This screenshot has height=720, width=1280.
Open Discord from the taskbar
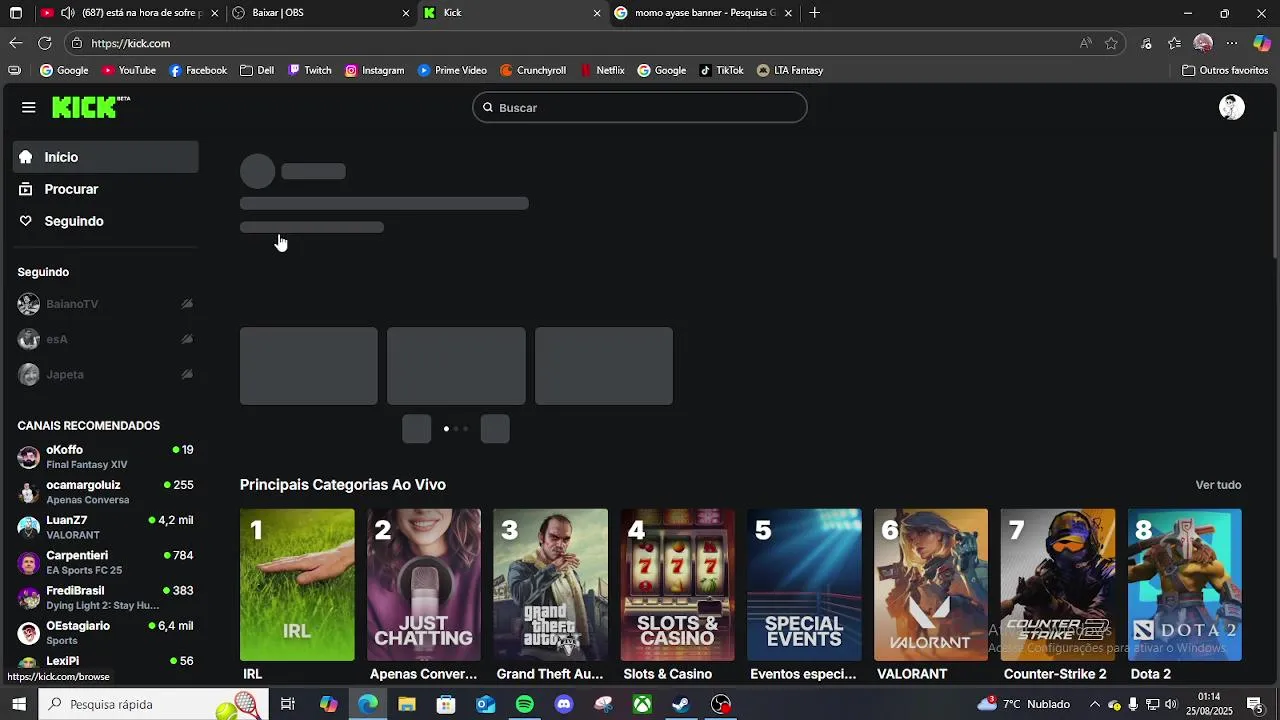564,704
